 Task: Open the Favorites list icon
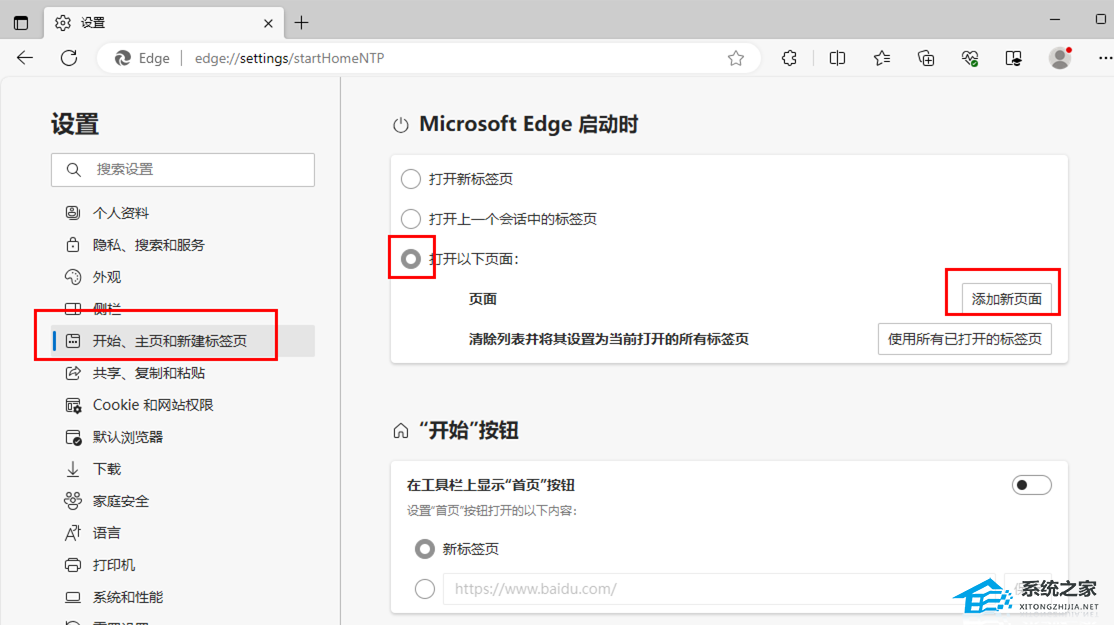(x=881, y=58)
